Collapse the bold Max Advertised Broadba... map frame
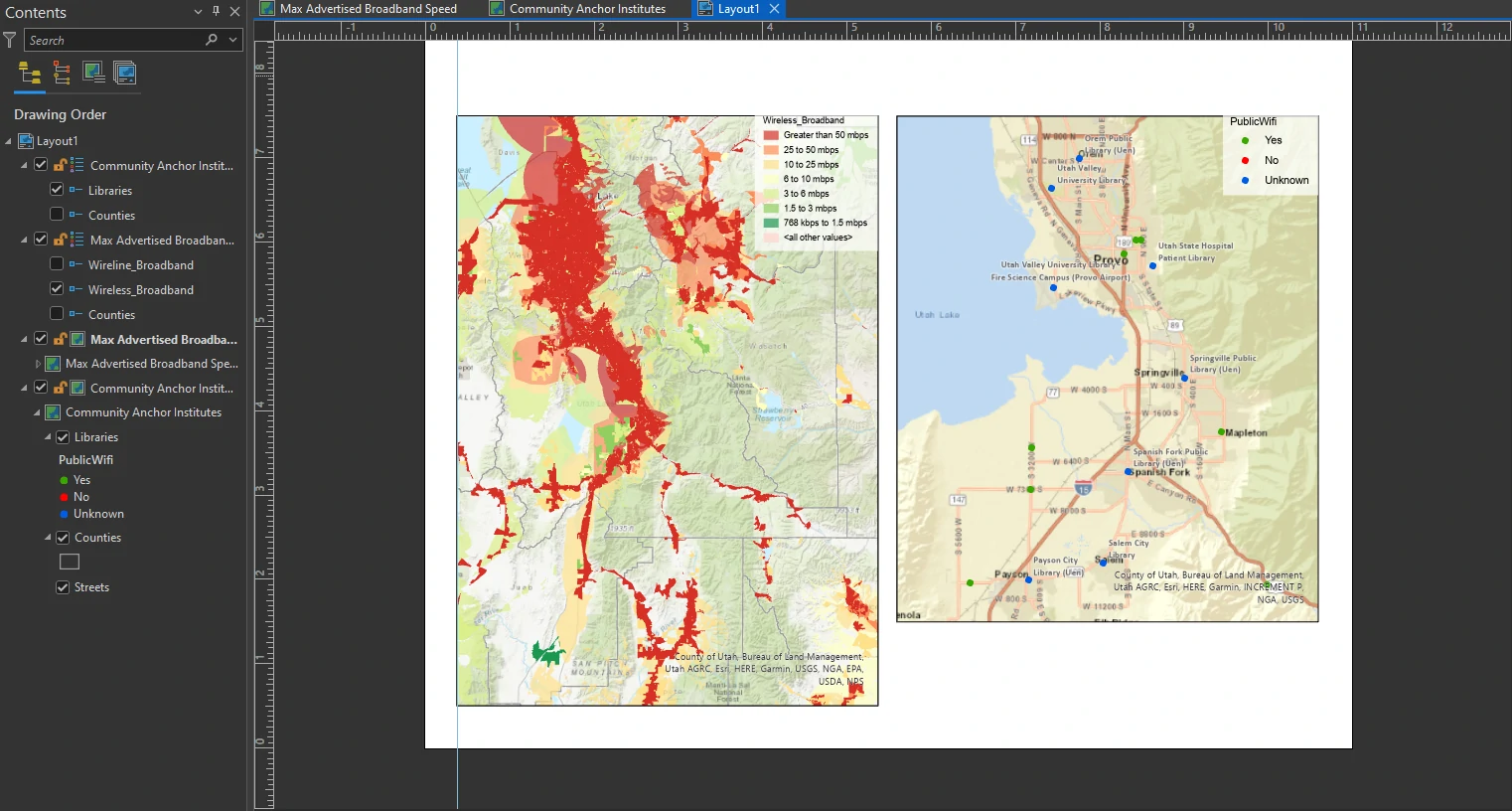The image size is (1512, 811). 25,340
